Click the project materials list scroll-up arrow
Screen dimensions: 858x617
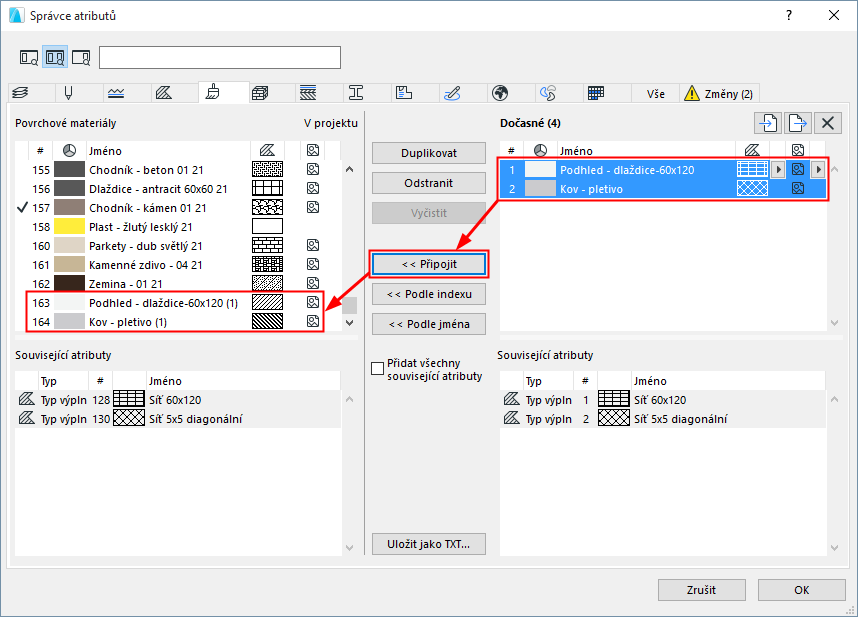tap(350, 170)
